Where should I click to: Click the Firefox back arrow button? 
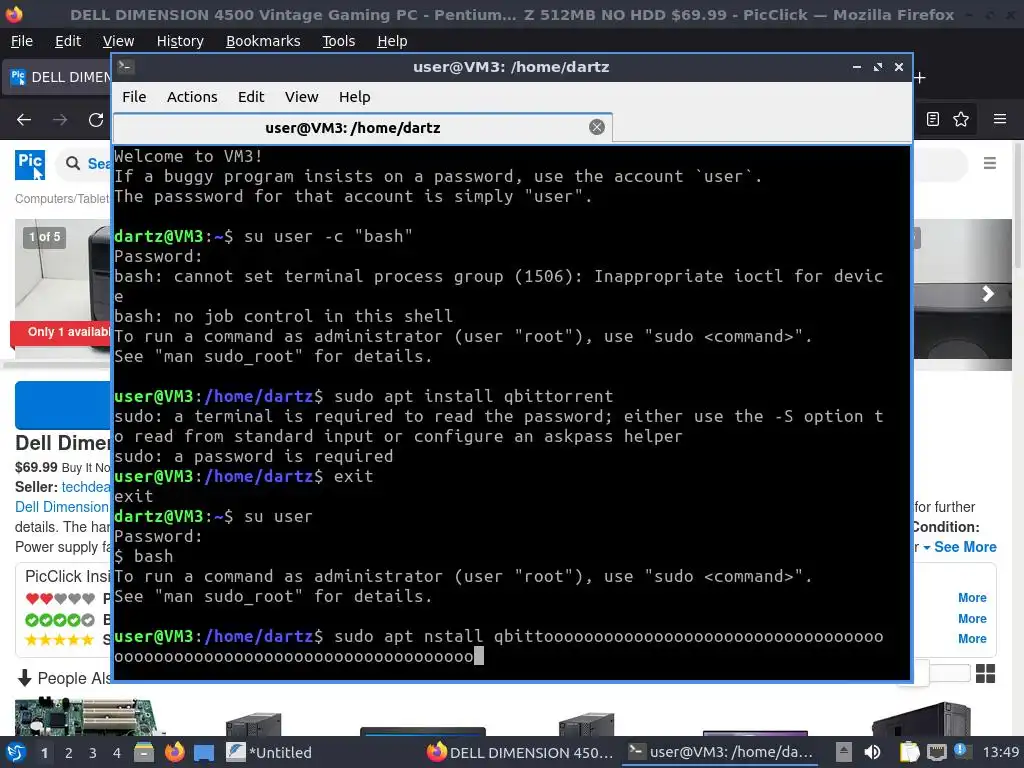[24, 120]
